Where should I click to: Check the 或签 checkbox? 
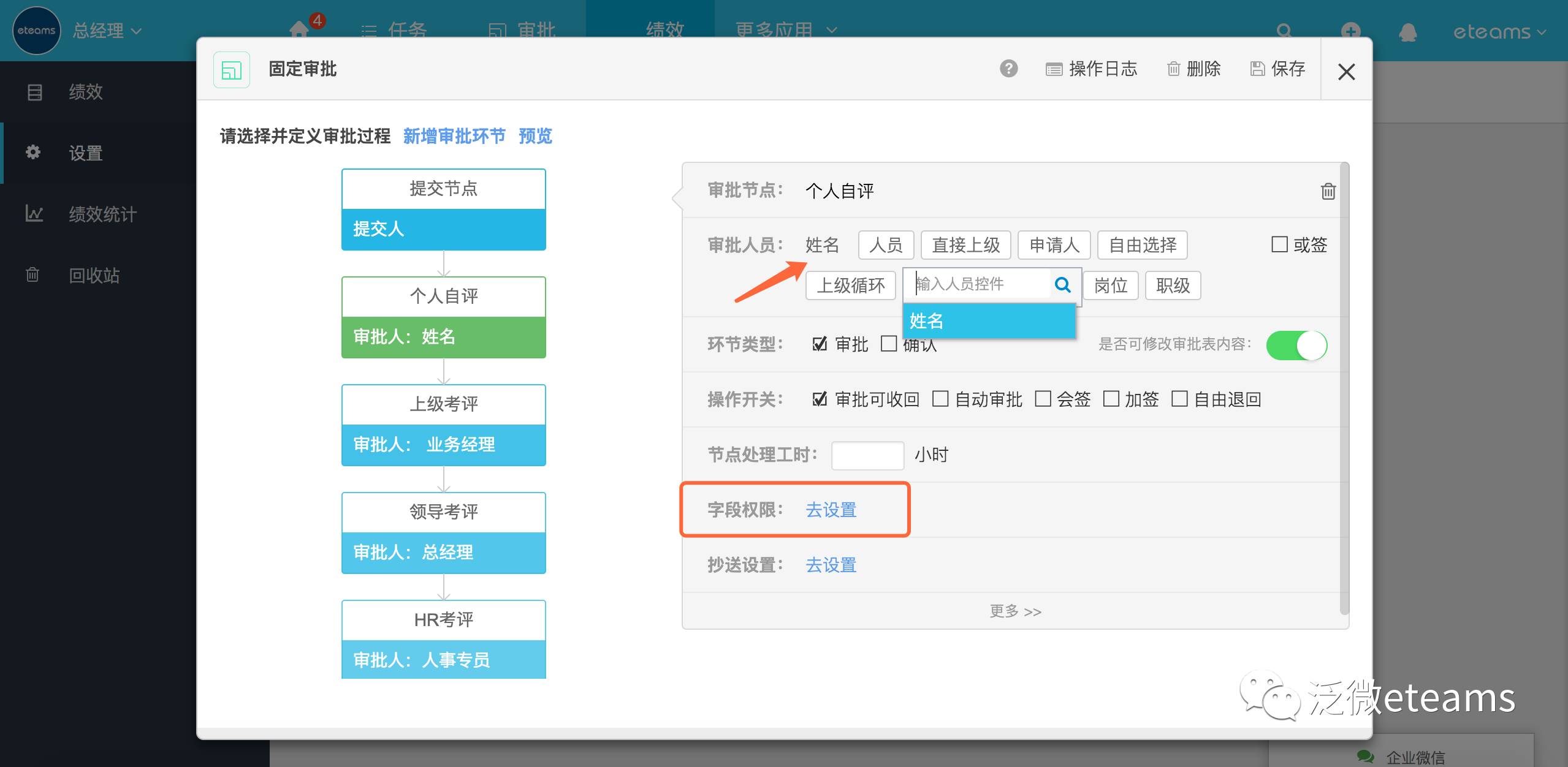coord(1279,244)
